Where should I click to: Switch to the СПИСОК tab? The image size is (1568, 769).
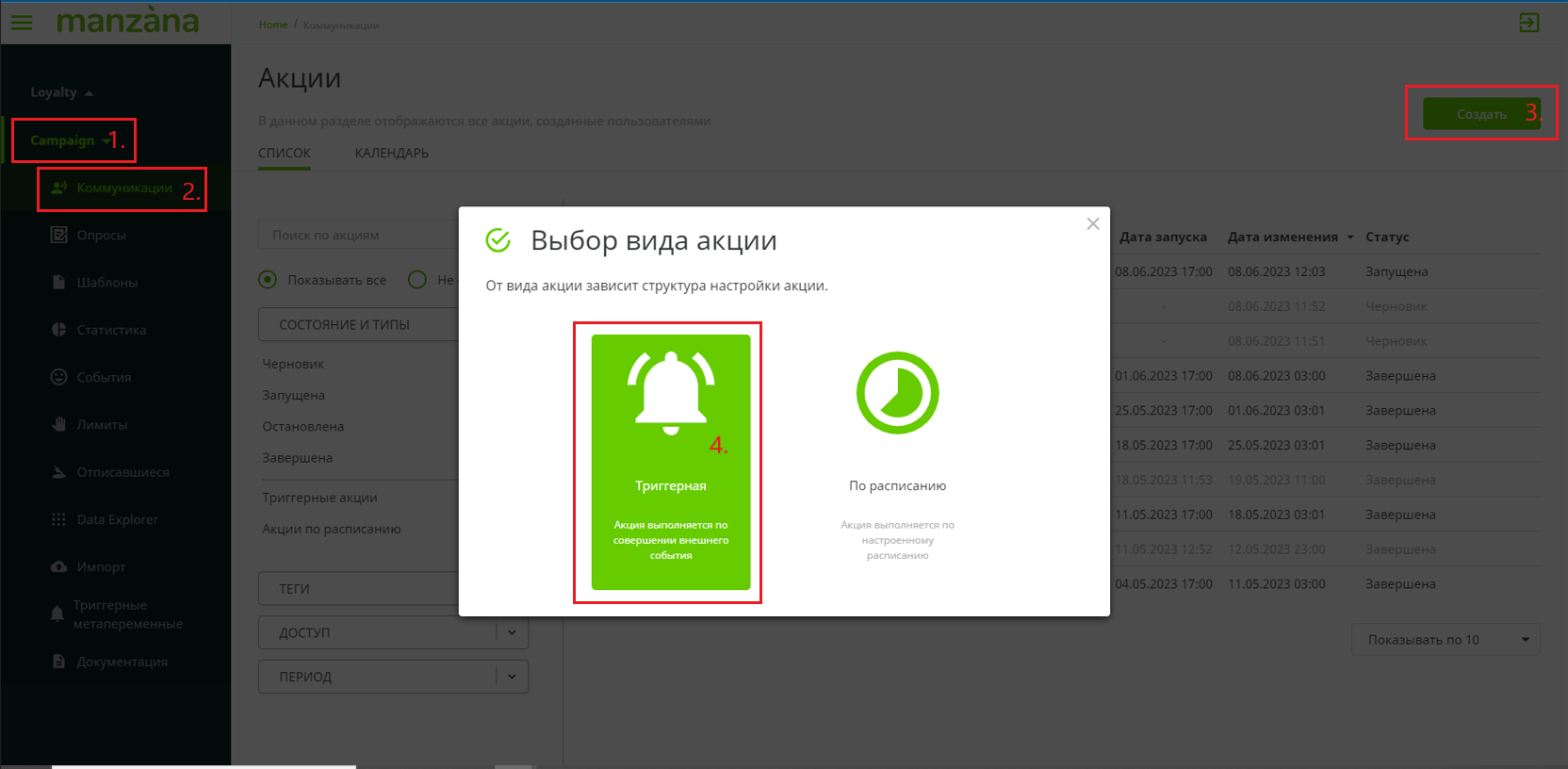pyautogui.click(x=284, y=153)
